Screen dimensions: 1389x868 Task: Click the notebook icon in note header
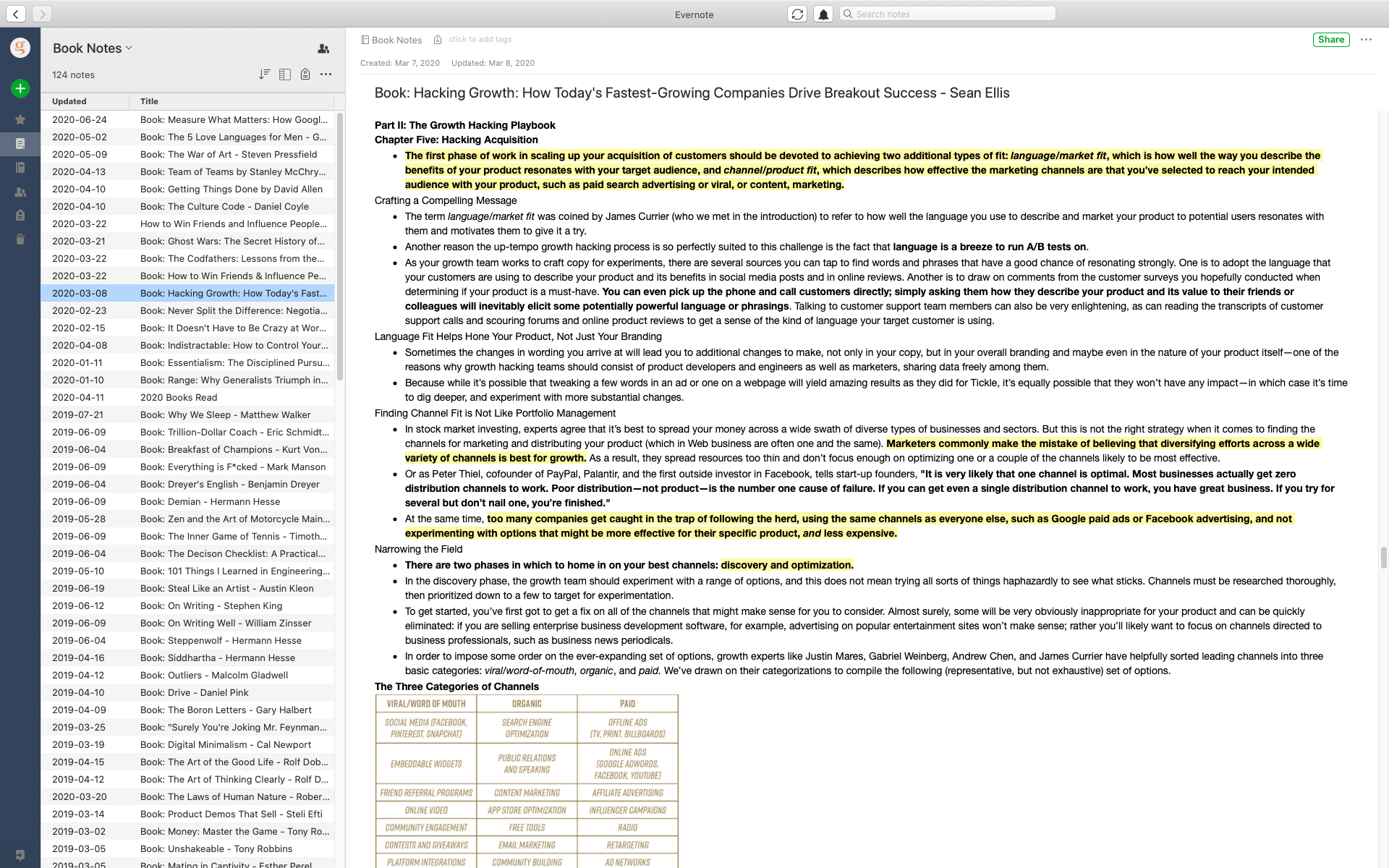[x=365, y=40]
